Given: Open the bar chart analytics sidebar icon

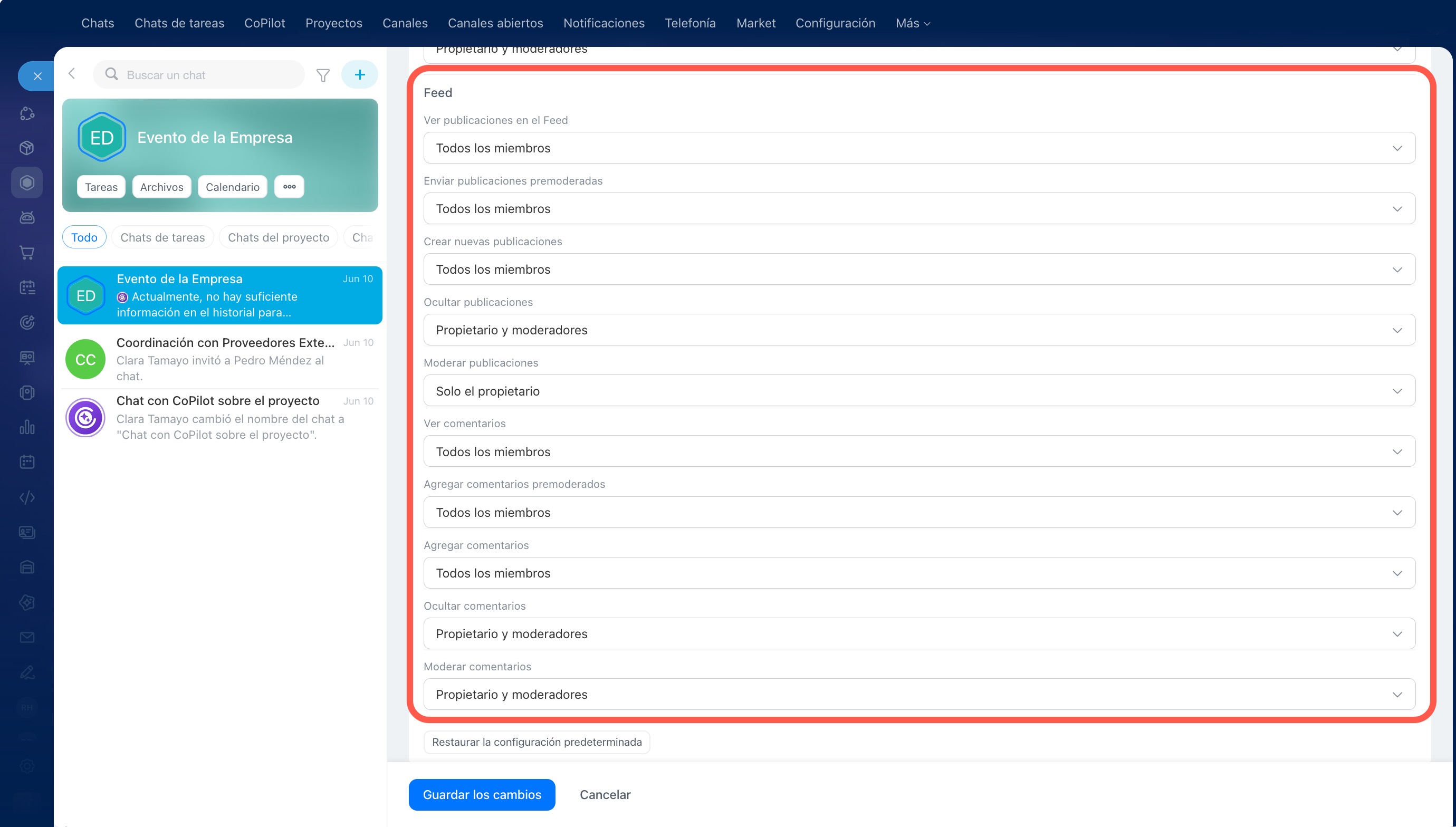Looking at the screenshot, I should [x=27, y=427].
